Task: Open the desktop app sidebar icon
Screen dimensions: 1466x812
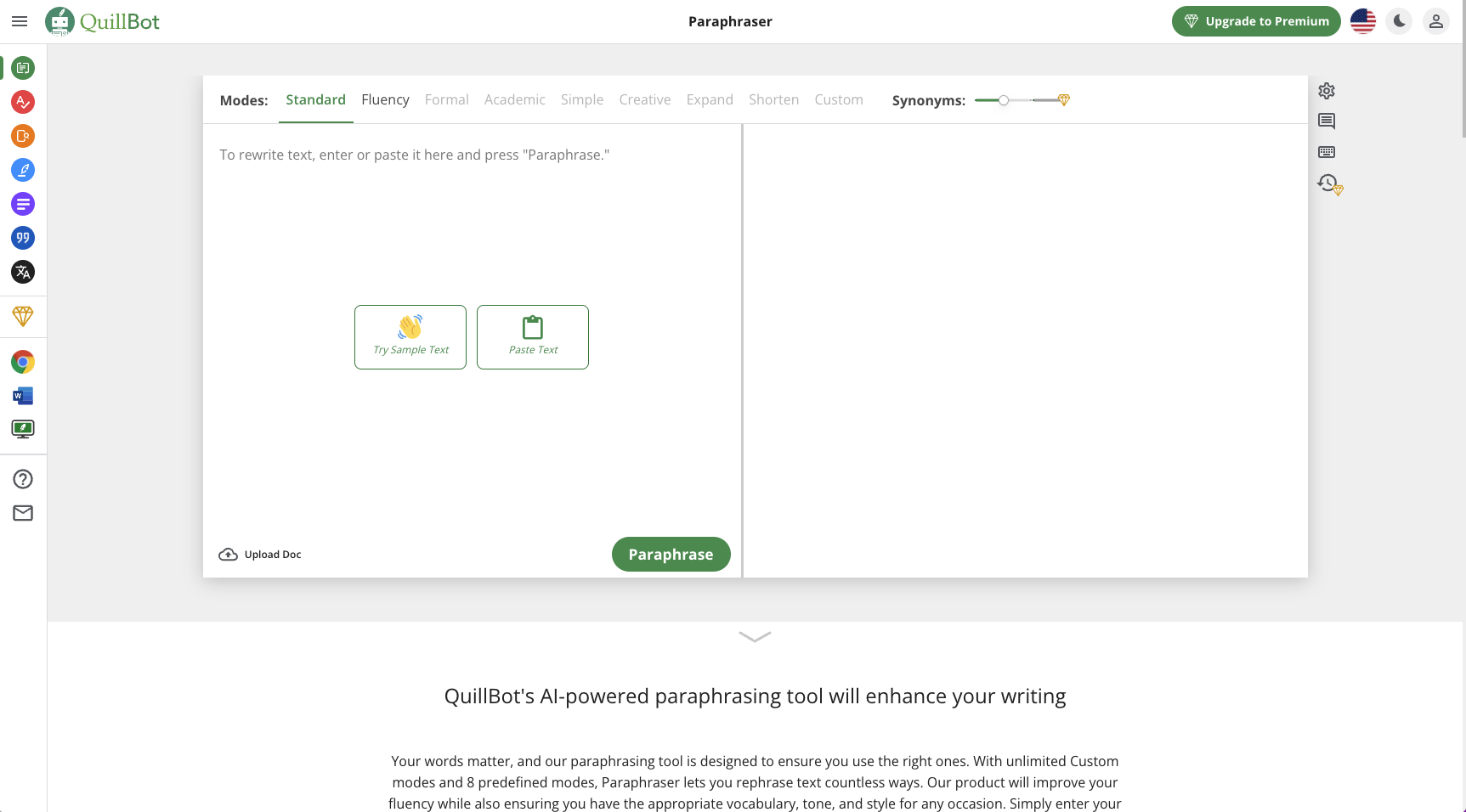Action: (x=23, y=429)
